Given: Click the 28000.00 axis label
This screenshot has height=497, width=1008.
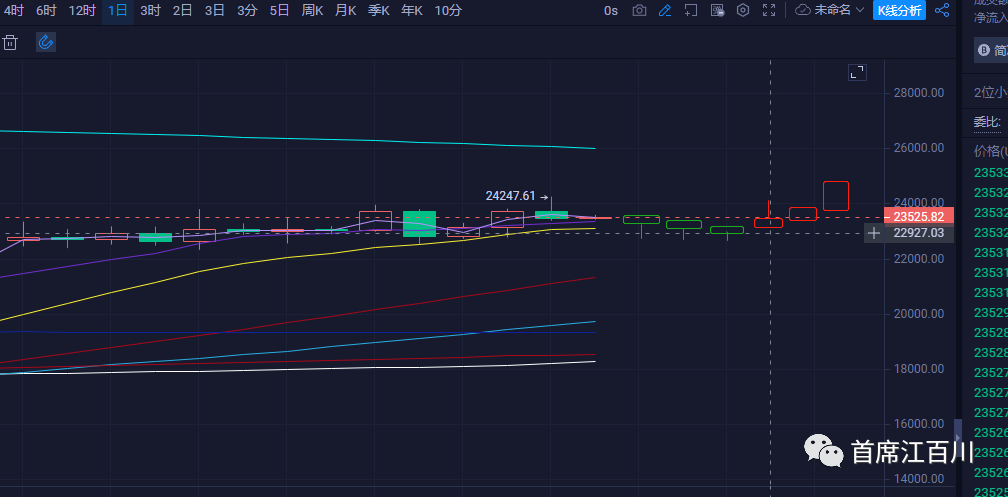Looking at the screenshot, I should tap(919, 93).
